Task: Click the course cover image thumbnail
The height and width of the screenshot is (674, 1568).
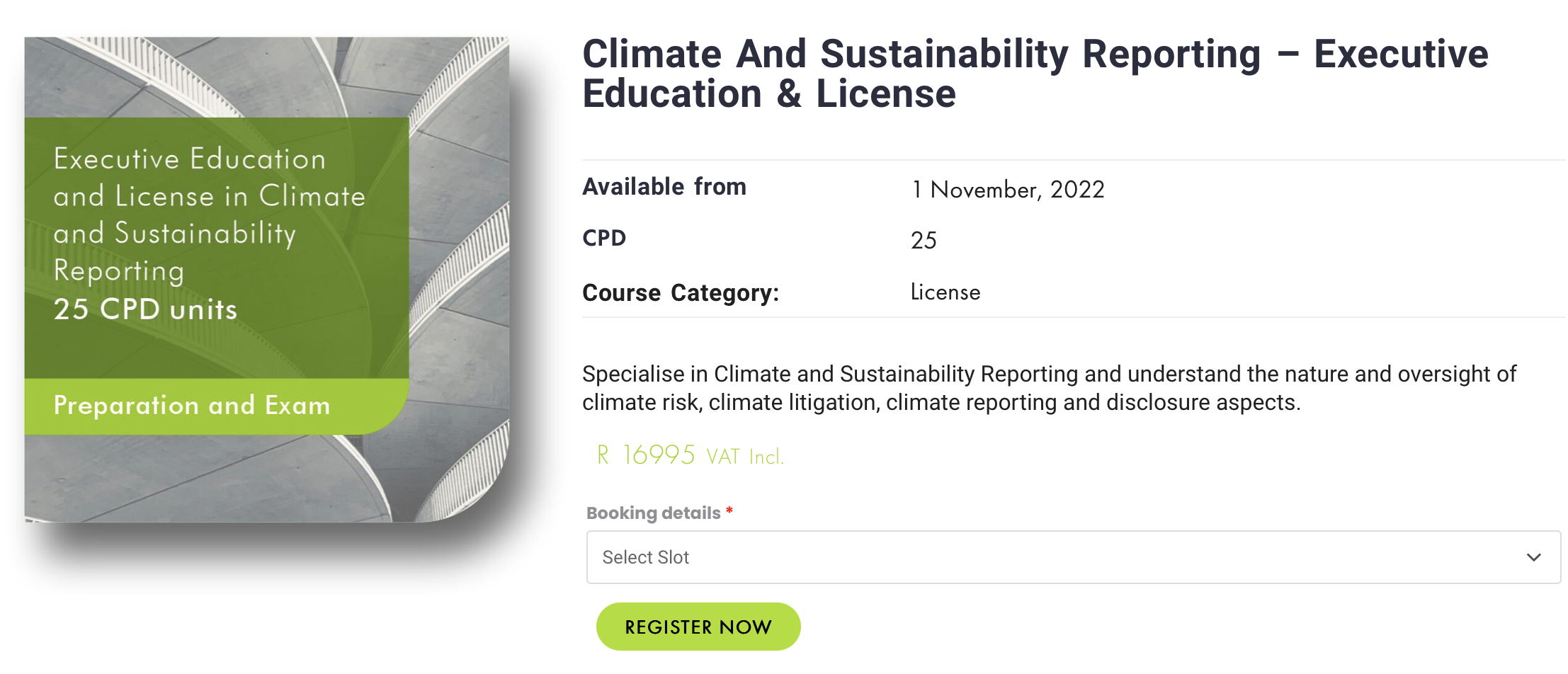Action: (266, 280)
